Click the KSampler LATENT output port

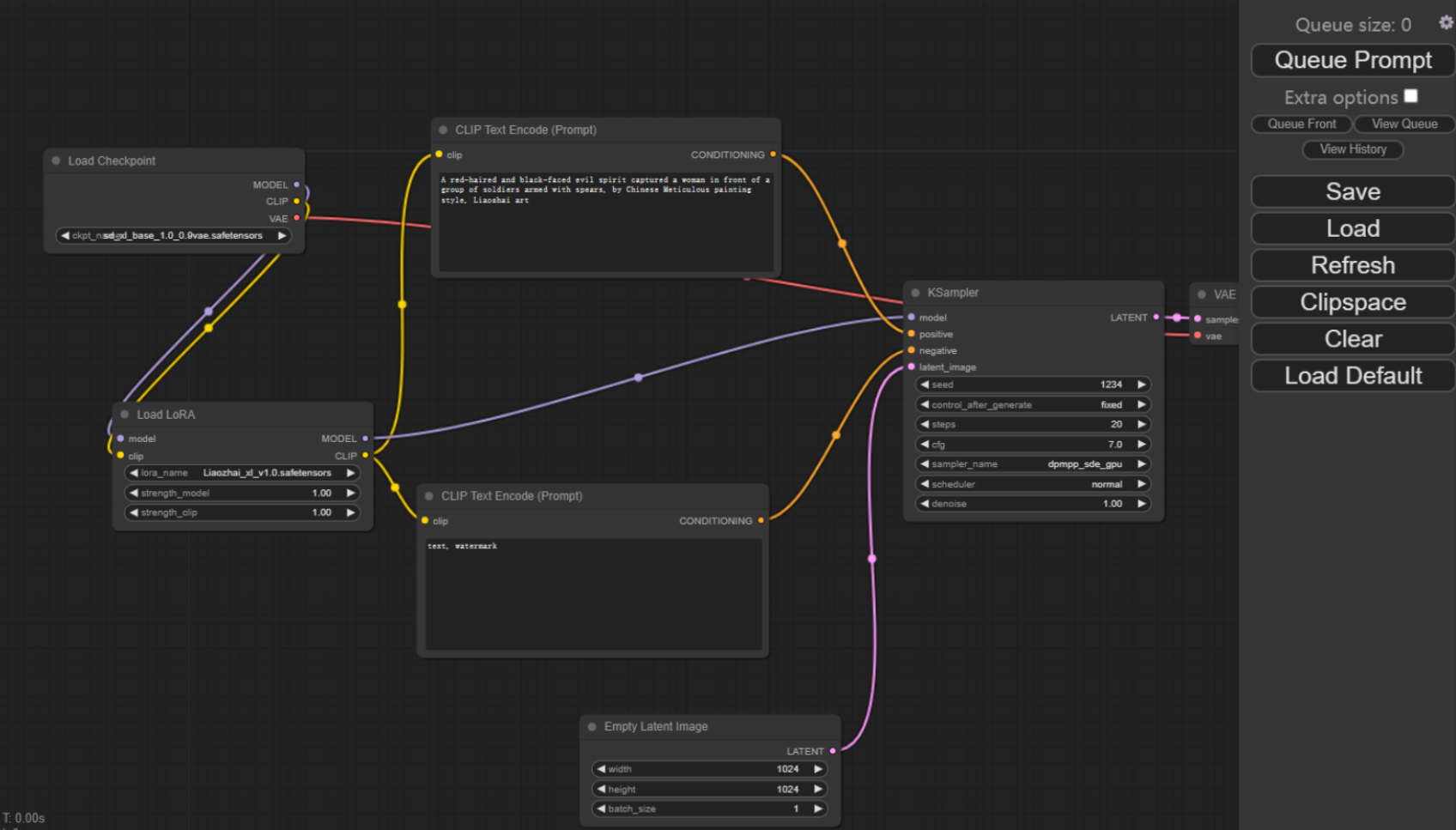1156,318
